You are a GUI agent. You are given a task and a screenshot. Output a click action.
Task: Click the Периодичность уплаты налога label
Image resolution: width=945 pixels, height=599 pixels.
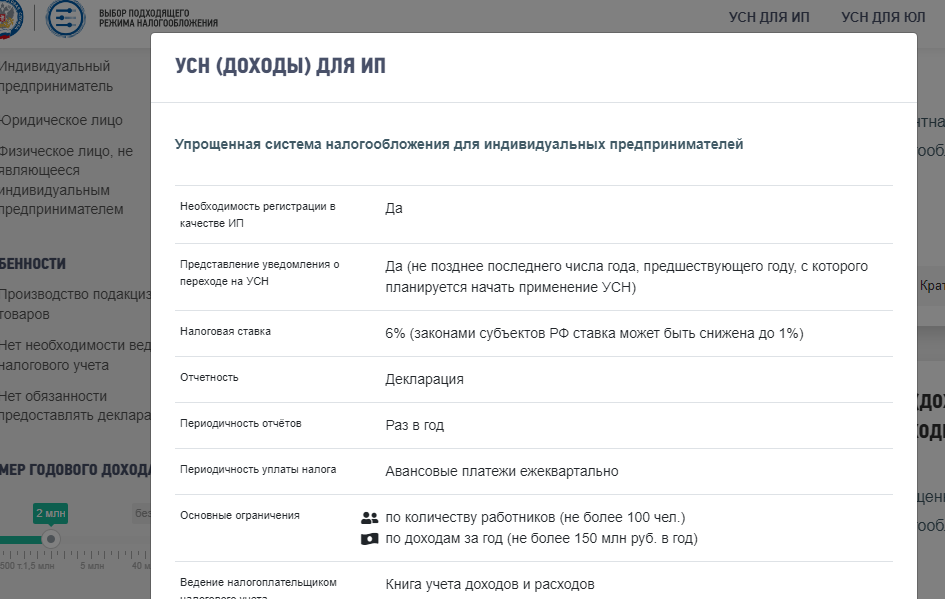(258, 469)
